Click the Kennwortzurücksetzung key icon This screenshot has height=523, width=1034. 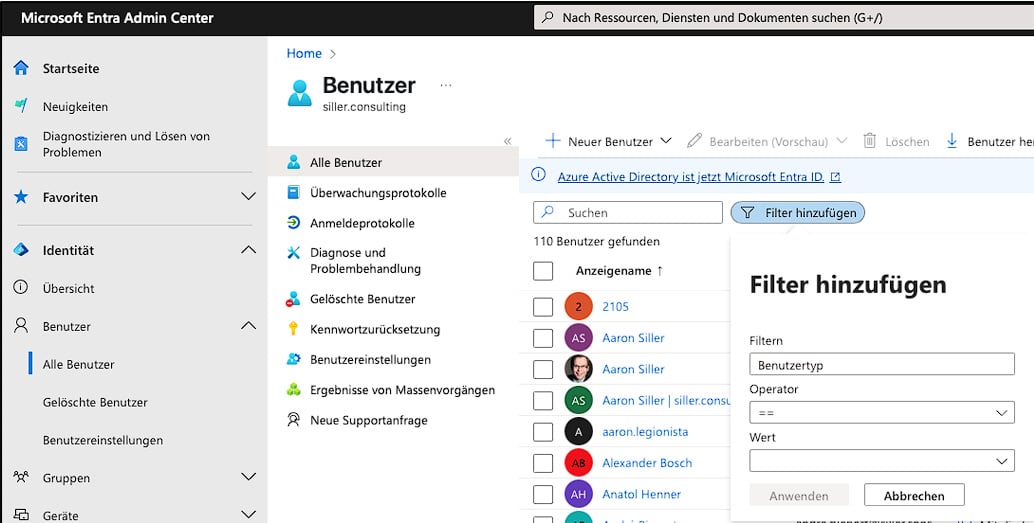pyautogui.click(x=293, y=328)
